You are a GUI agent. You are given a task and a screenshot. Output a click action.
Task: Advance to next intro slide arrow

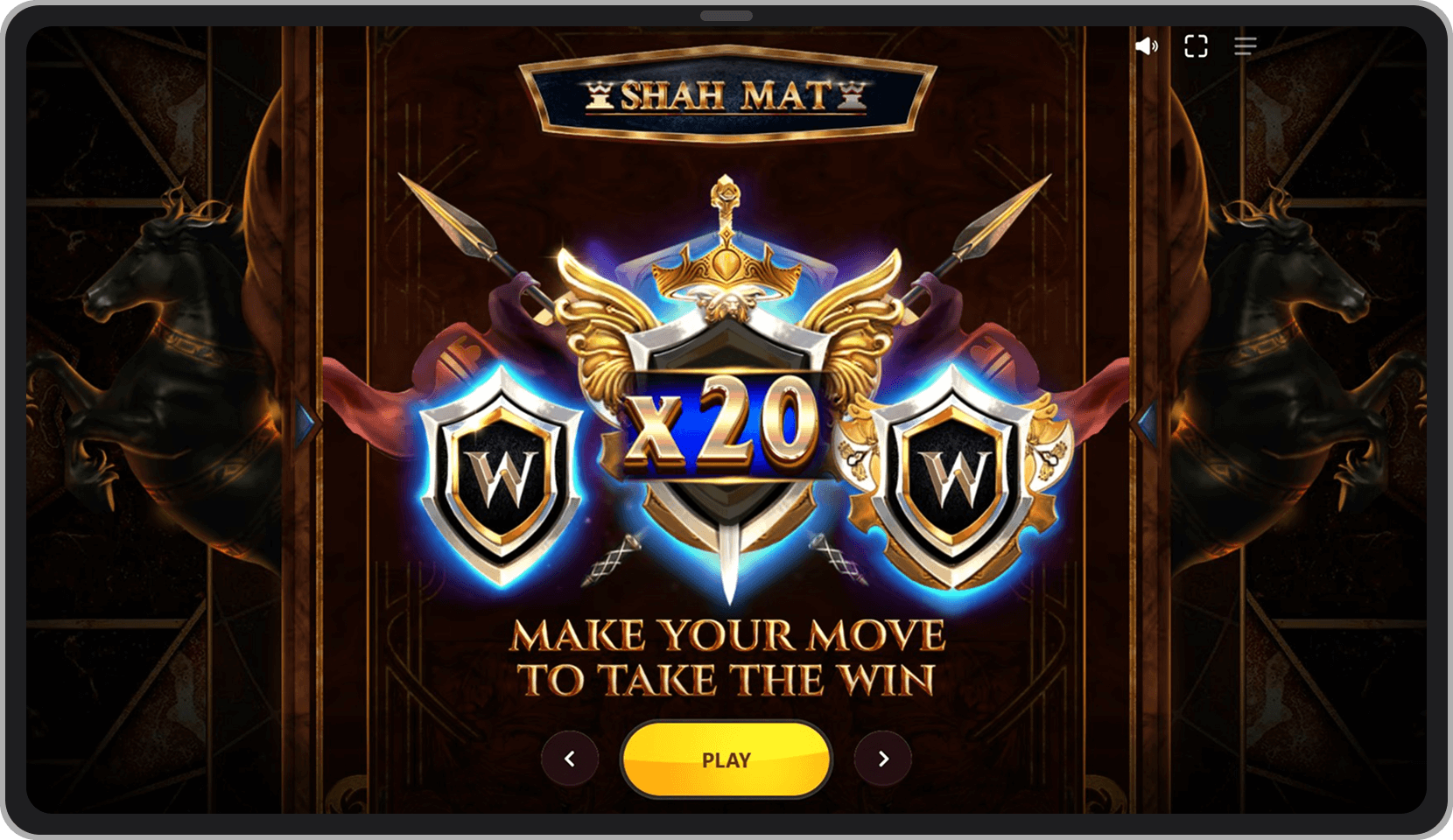882,759
